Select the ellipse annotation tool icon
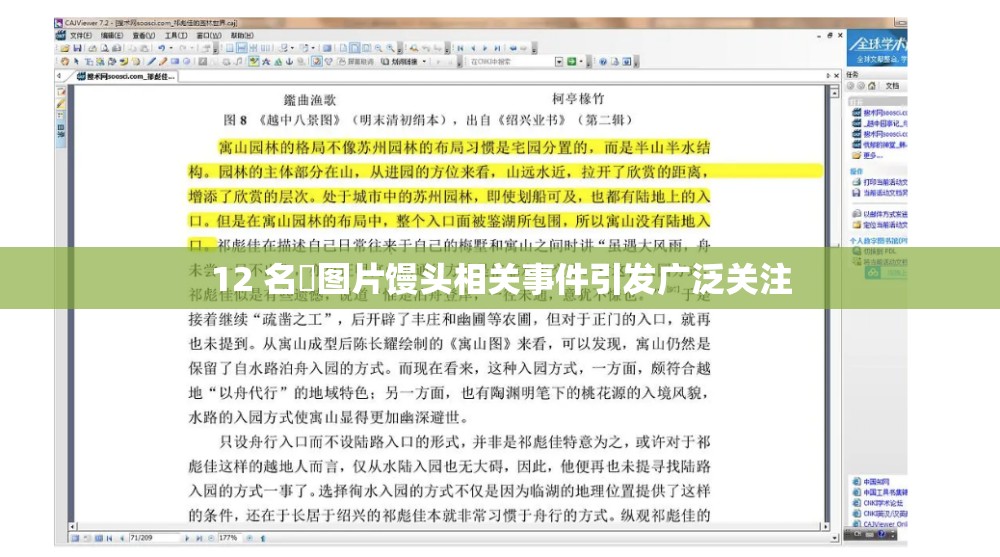The image size is (1000, 557). point(187,62)
